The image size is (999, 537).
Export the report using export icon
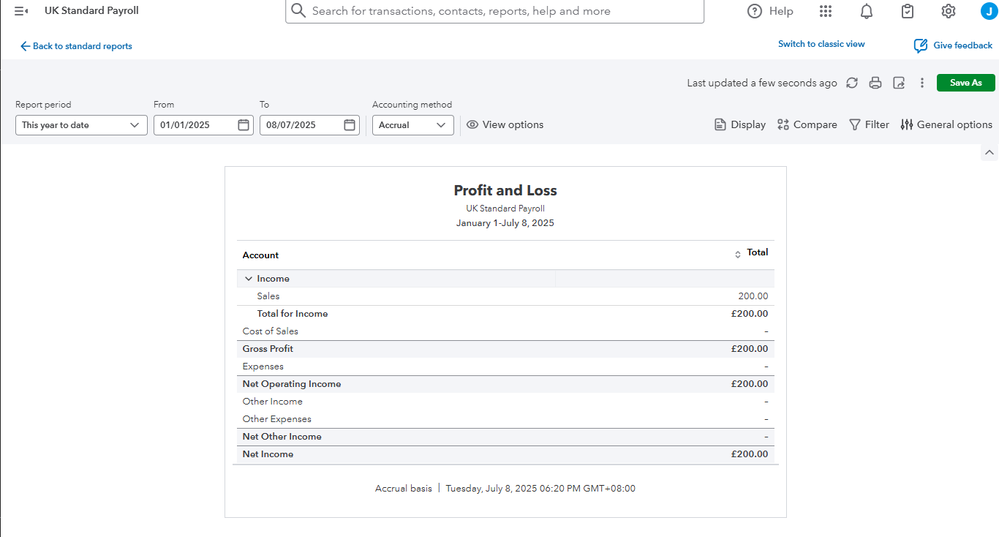[899, 83]
